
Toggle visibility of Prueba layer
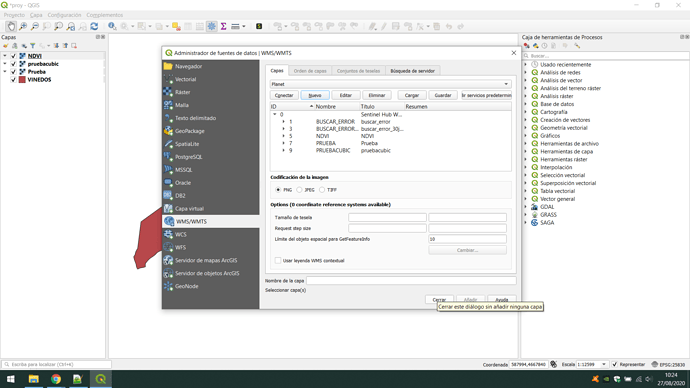pyautogui.click(x=13, y=72)
